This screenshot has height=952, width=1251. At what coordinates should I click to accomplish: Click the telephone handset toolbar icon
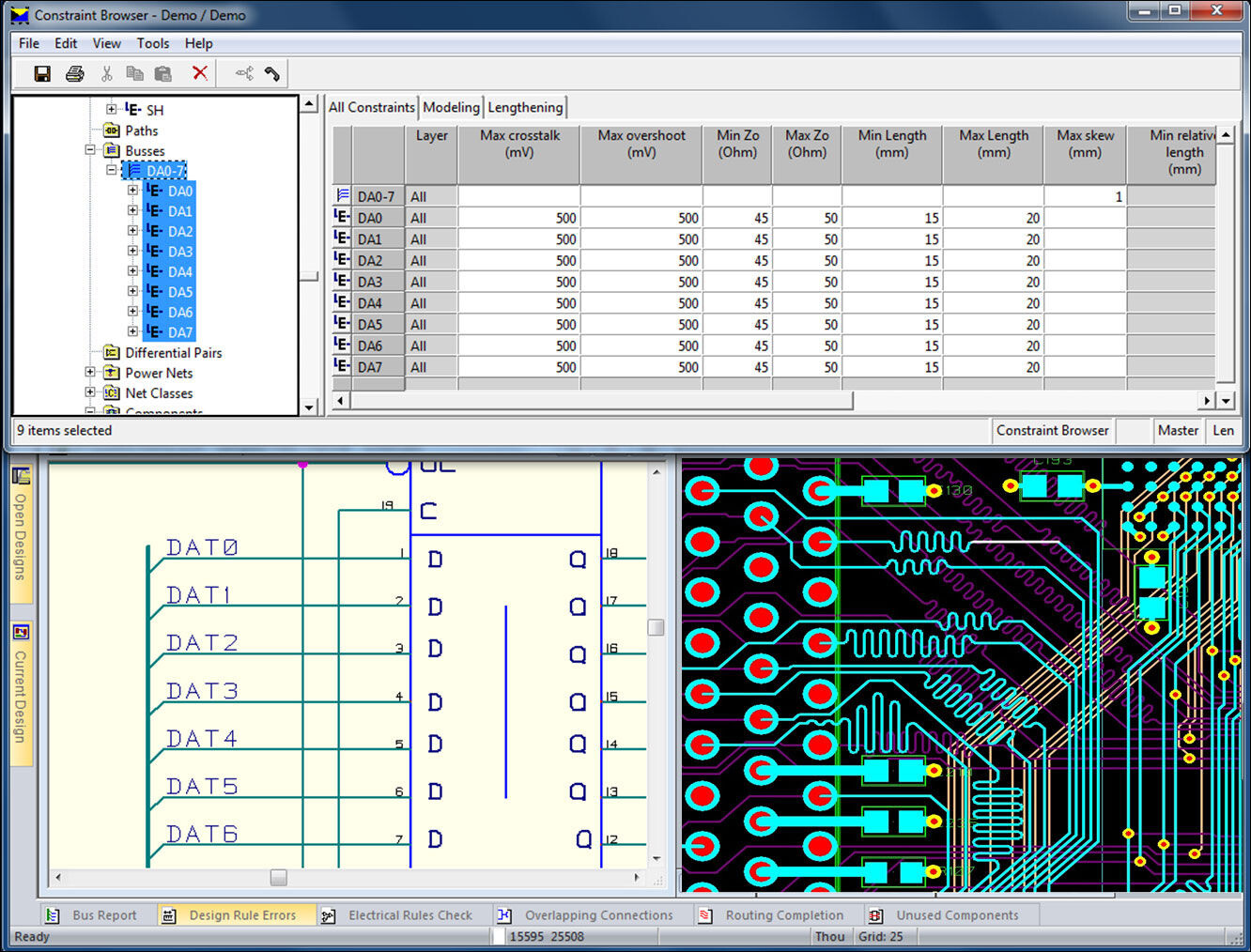click(272, 73)
